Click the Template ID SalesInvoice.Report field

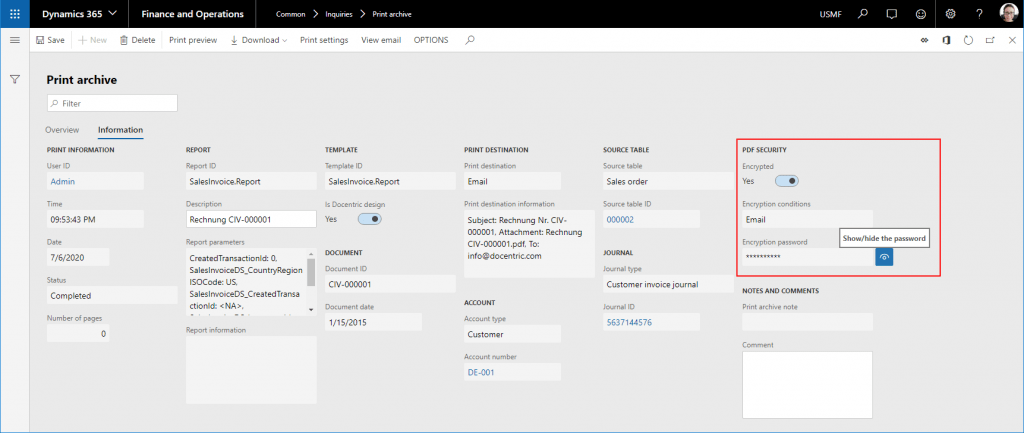point(391,182)
